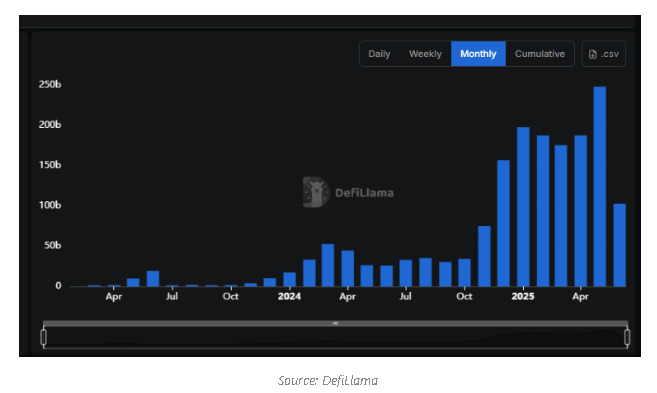Click the 150b y-axis label
Viewport: 657px width, 393px height.
(50, 165)
